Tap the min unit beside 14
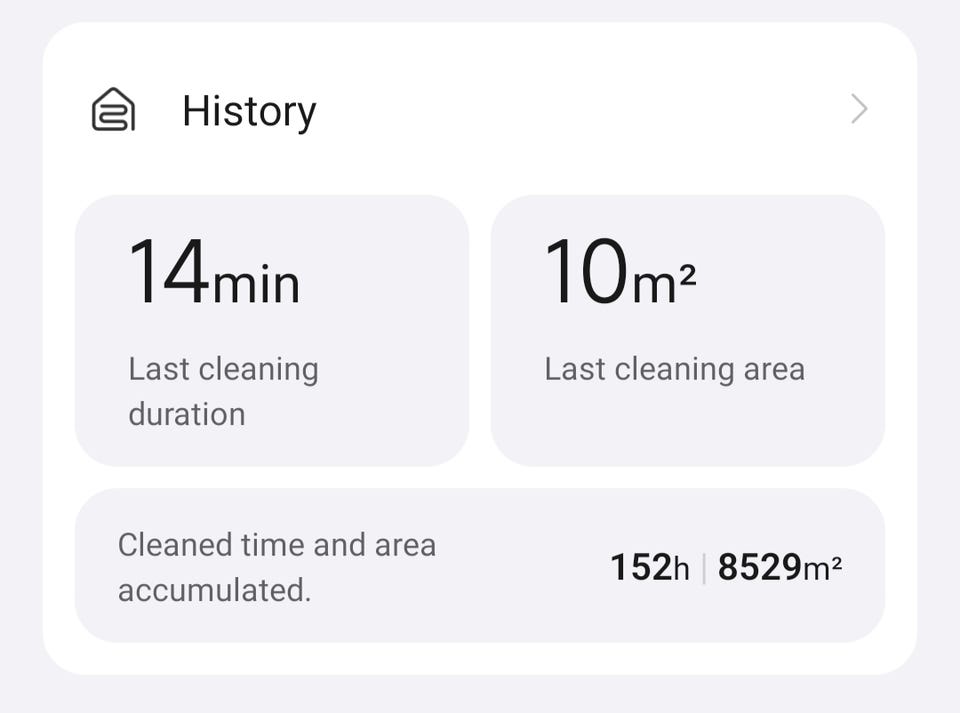This screenshot has height=713, width=960. [x=256, y=282]
